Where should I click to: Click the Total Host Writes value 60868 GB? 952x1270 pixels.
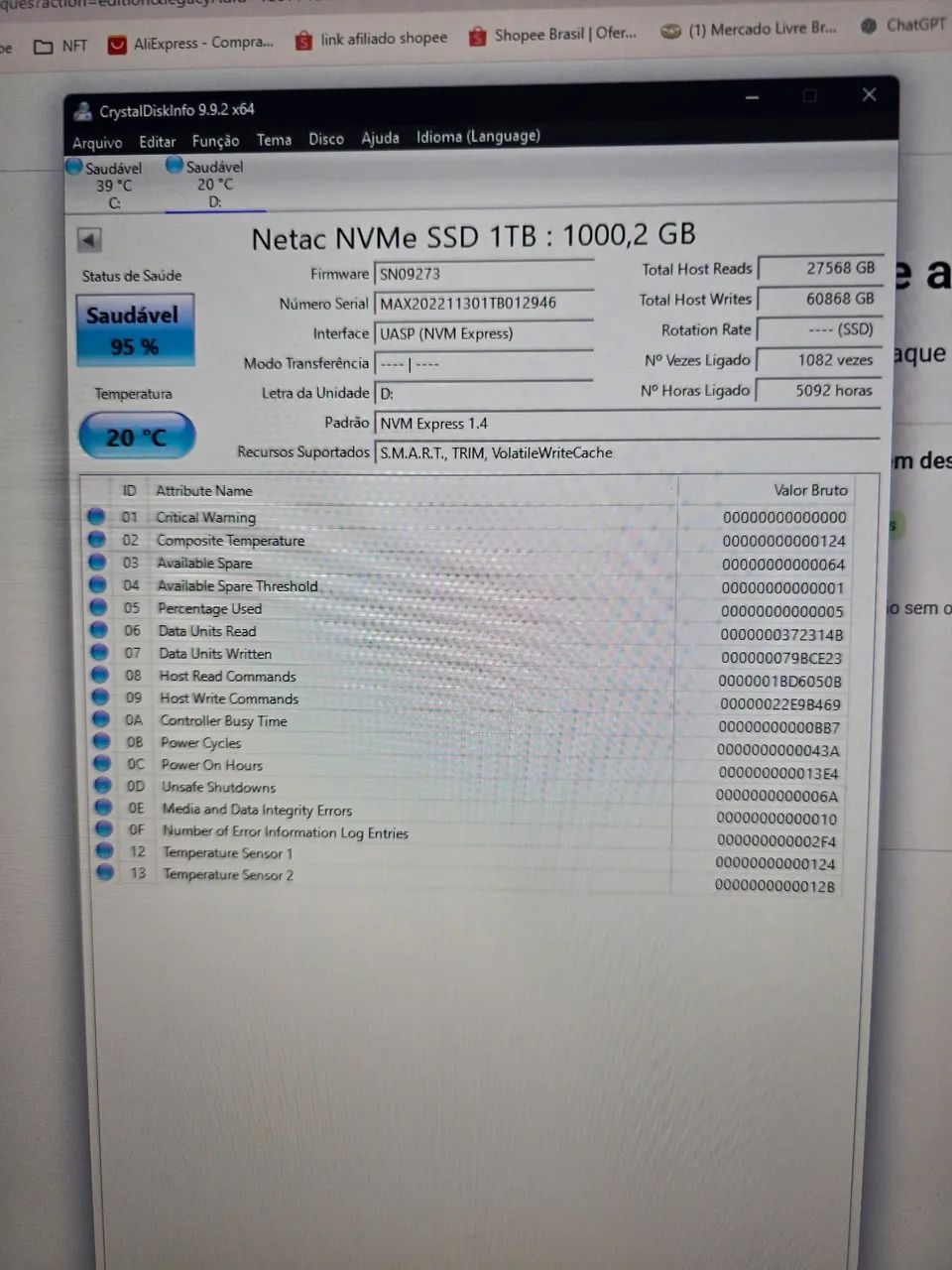point(819,299)
